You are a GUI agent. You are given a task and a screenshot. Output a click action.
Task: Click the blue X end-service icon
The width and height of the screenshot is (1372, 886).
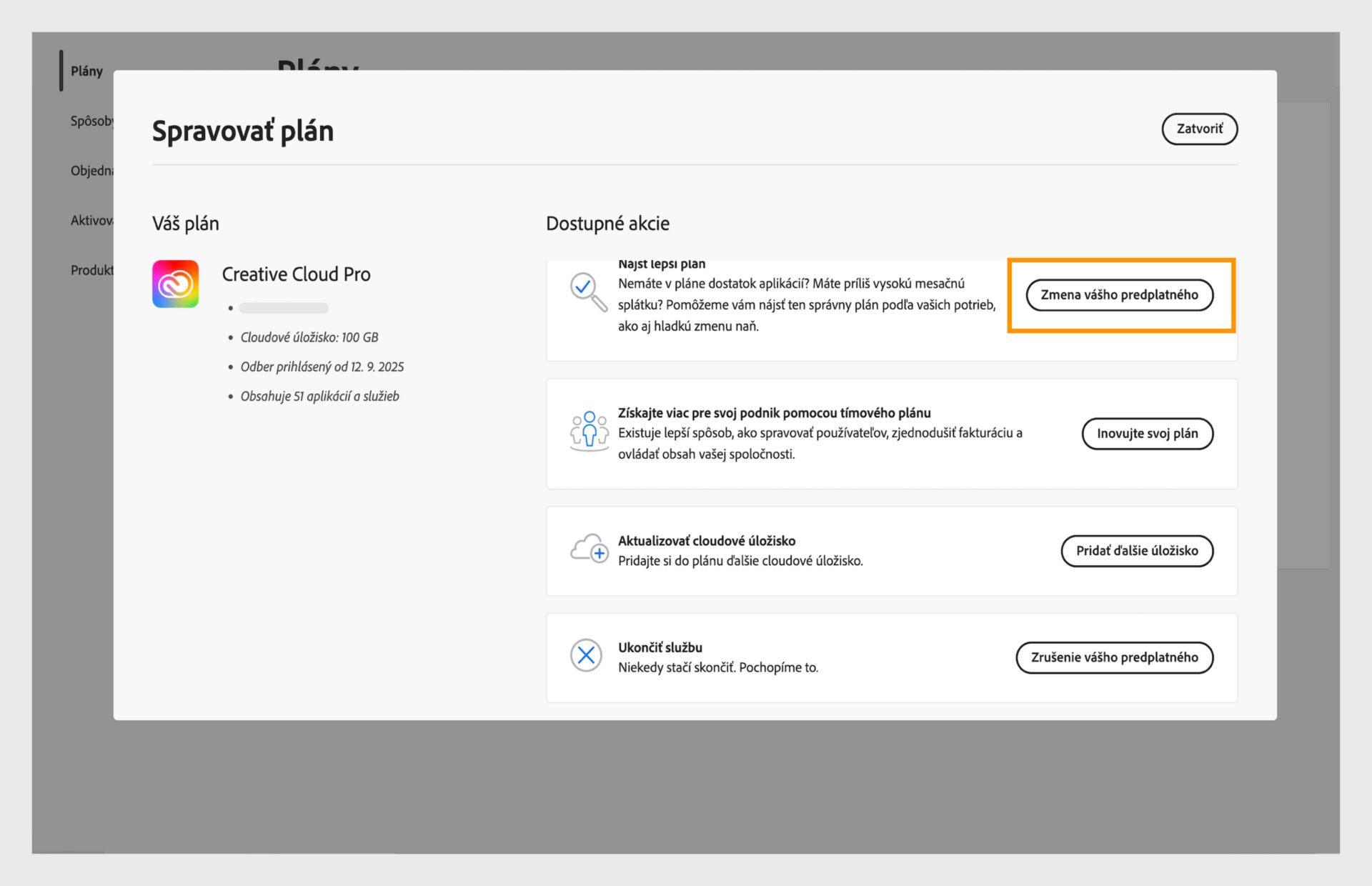(x=586, y=655)
